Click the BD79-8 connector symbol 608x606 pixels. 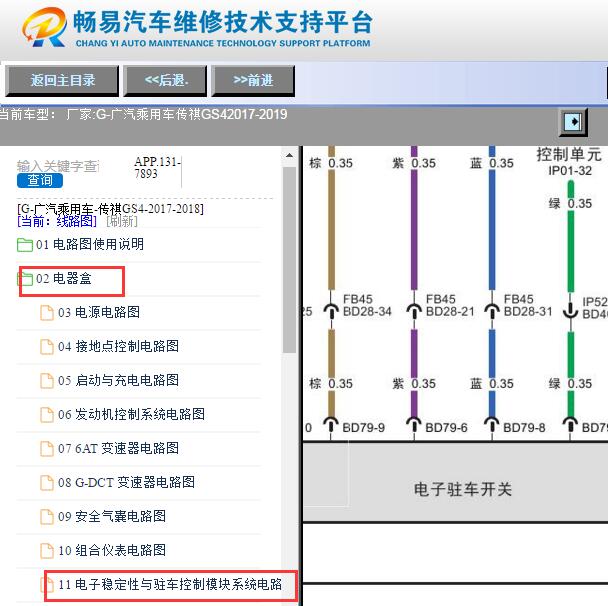pos(492,424)
